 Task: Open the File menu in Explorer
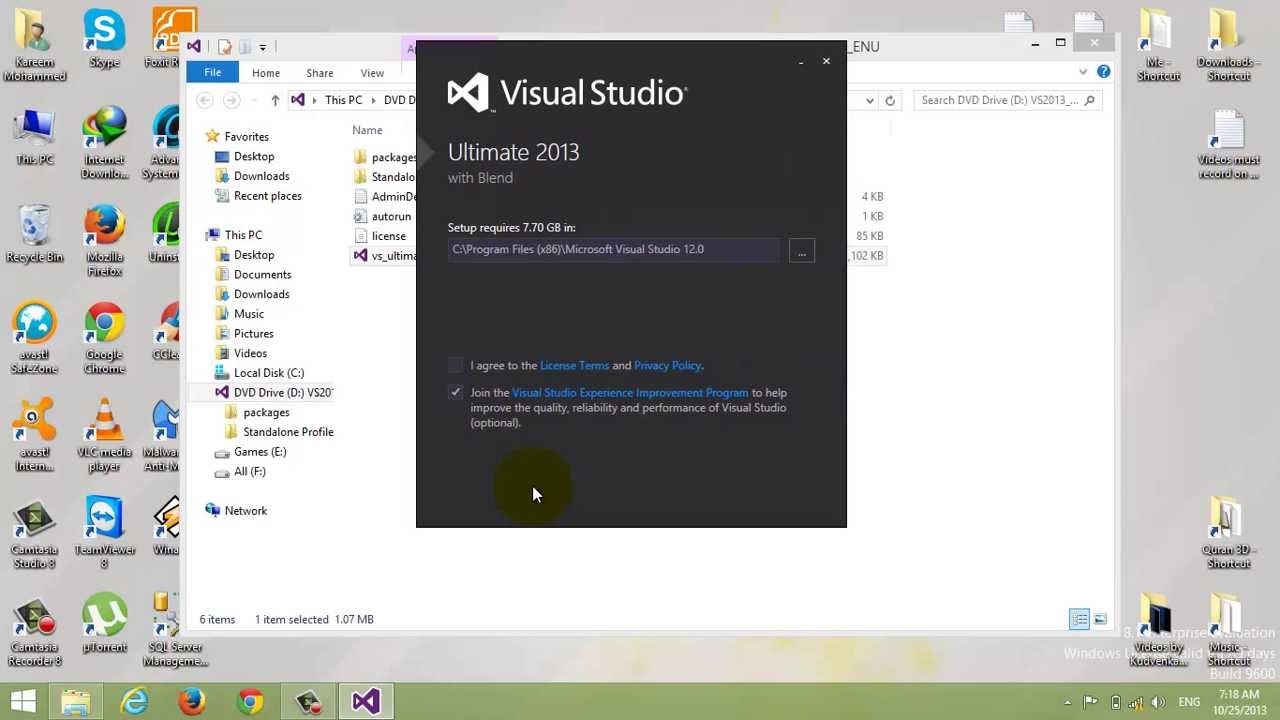(213, 73)
